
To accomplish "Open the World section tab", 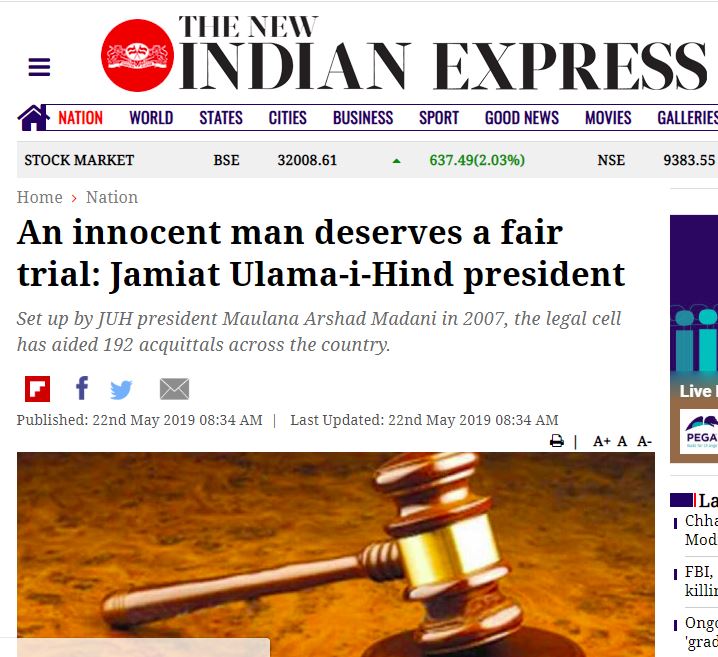I will tap(151, 118).
